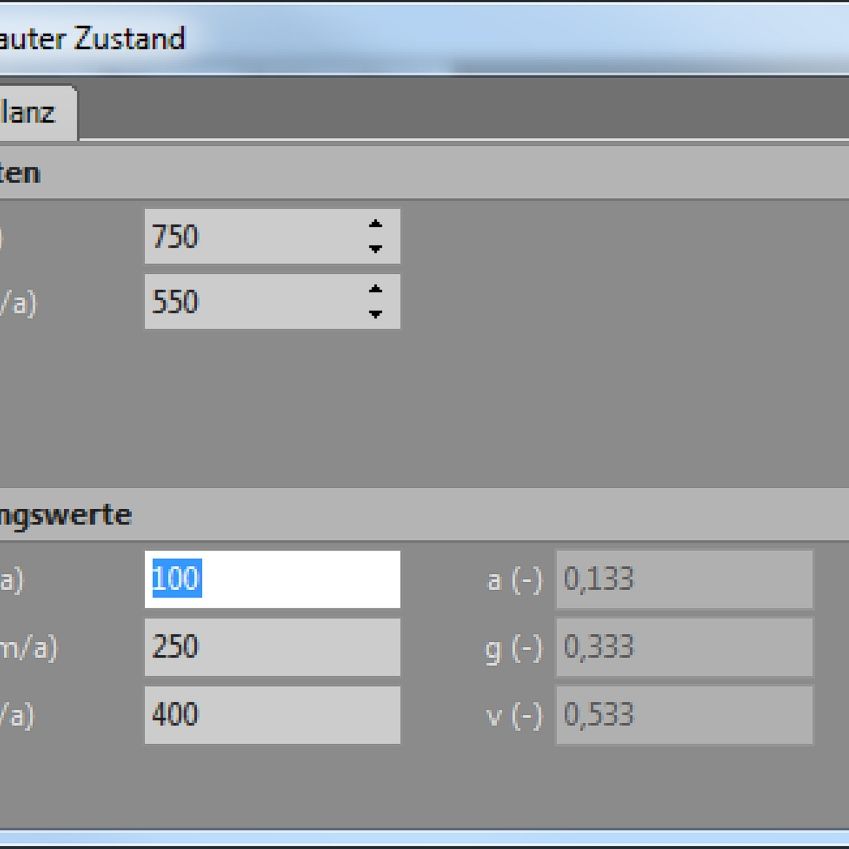Click the read-only field showing 0,133
The image size is (849, 849).
(x=684, y=579)
